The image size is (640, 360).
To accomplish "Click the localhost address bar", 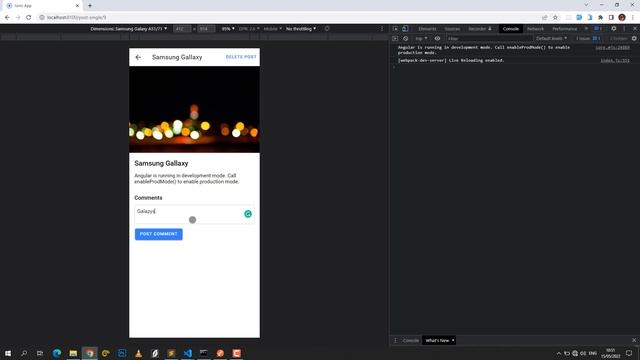I will point(286,18).
